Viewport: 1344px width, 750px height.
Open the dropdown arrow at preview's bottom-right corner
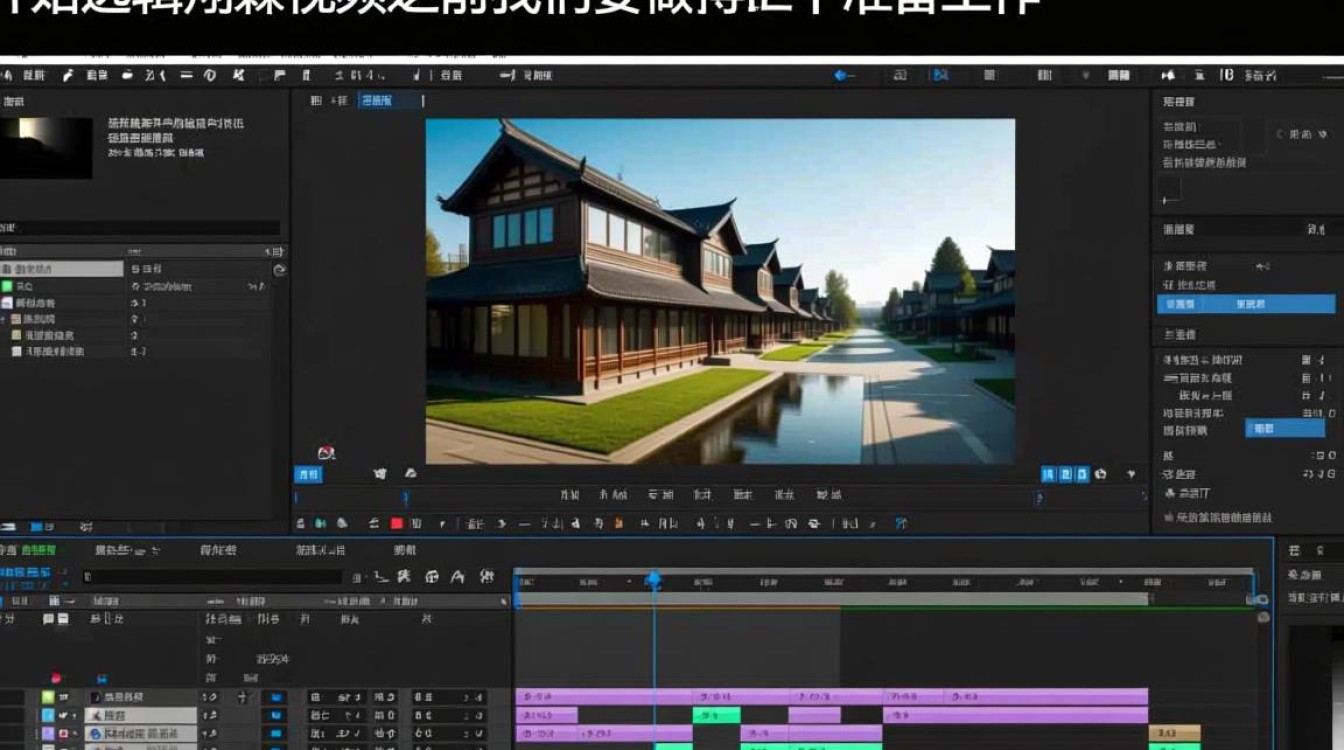click(1131, 475)
